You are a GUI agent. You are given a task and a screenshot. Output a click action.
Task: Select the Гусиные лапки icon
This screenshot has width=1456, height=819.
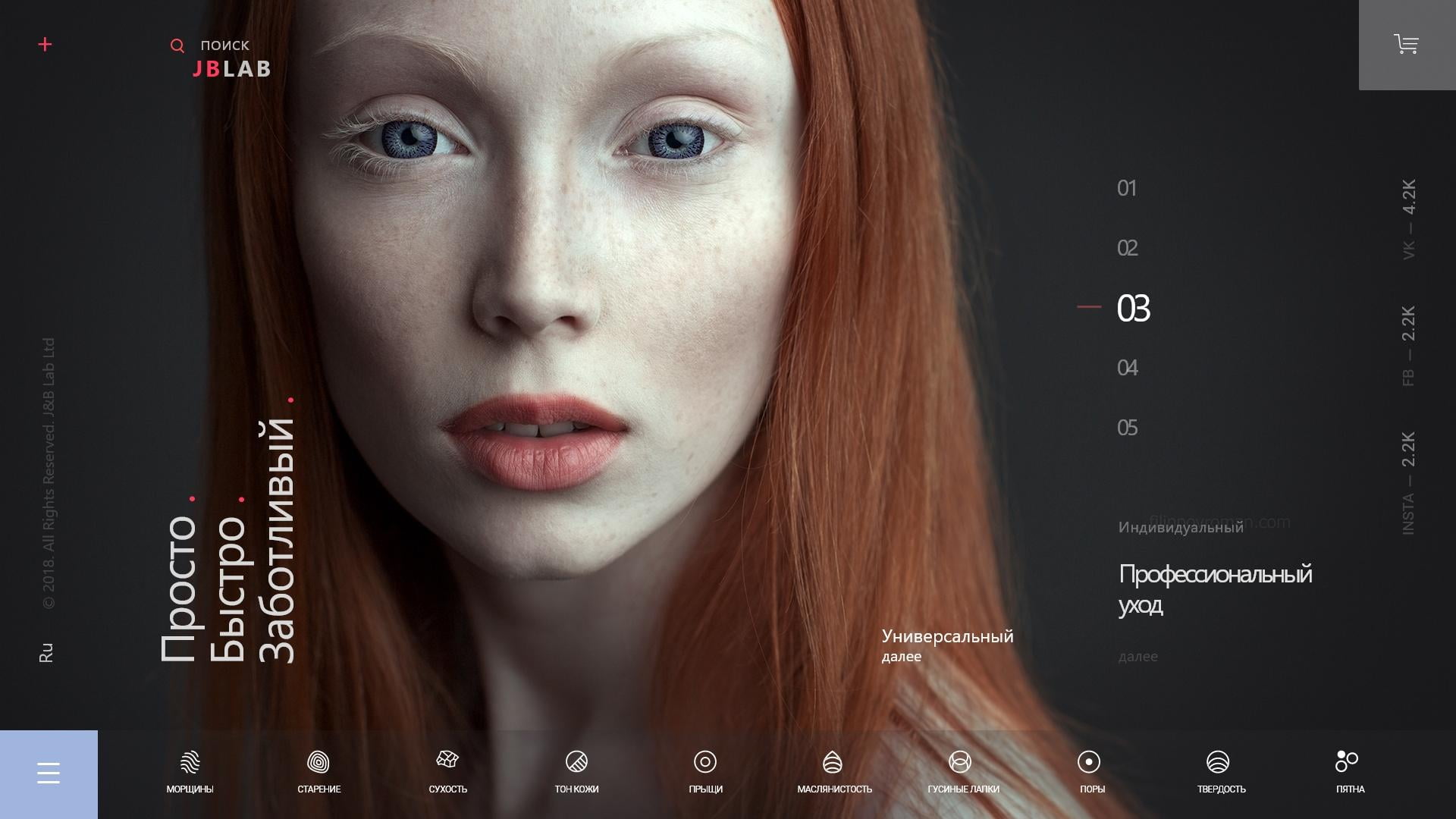pyautogui.click(x=960, y=761)
